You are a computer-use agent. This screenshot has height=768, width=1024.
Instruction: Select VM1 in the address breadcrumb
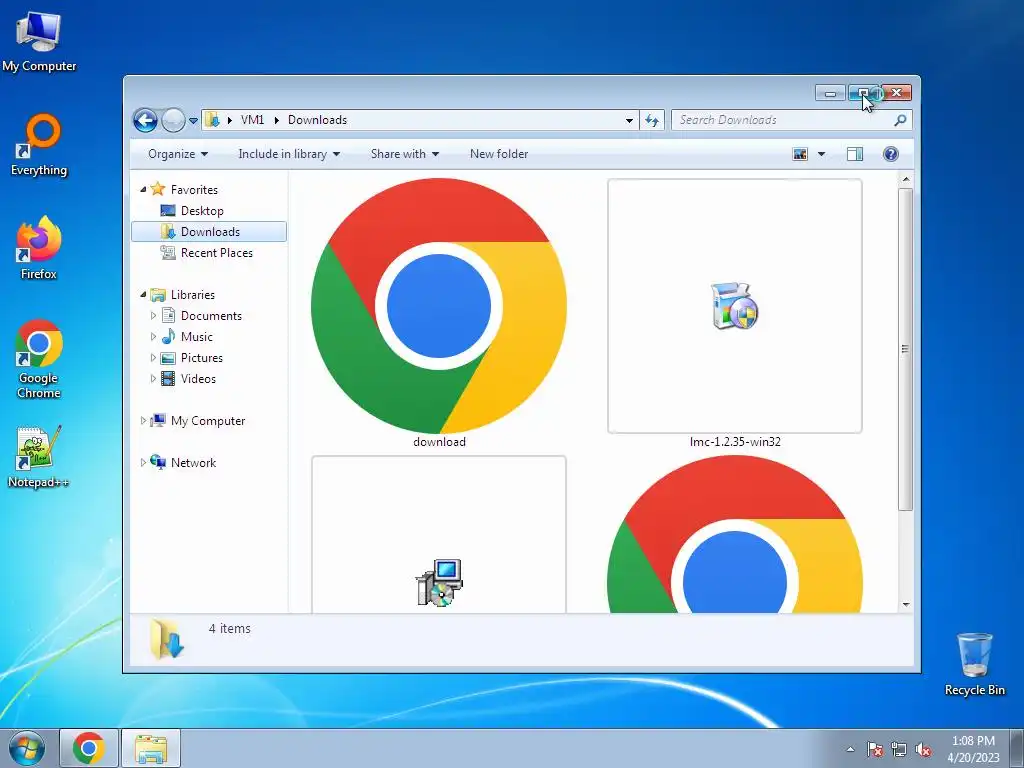point(252,120)
